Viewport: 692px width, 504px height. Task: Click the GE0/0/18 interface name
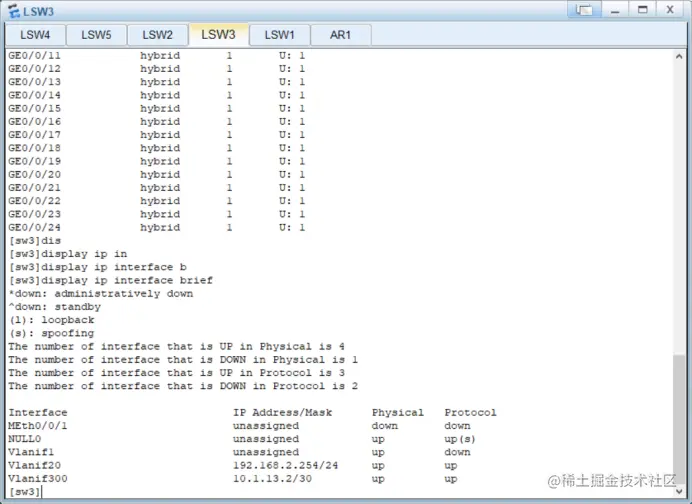(34, 148)
